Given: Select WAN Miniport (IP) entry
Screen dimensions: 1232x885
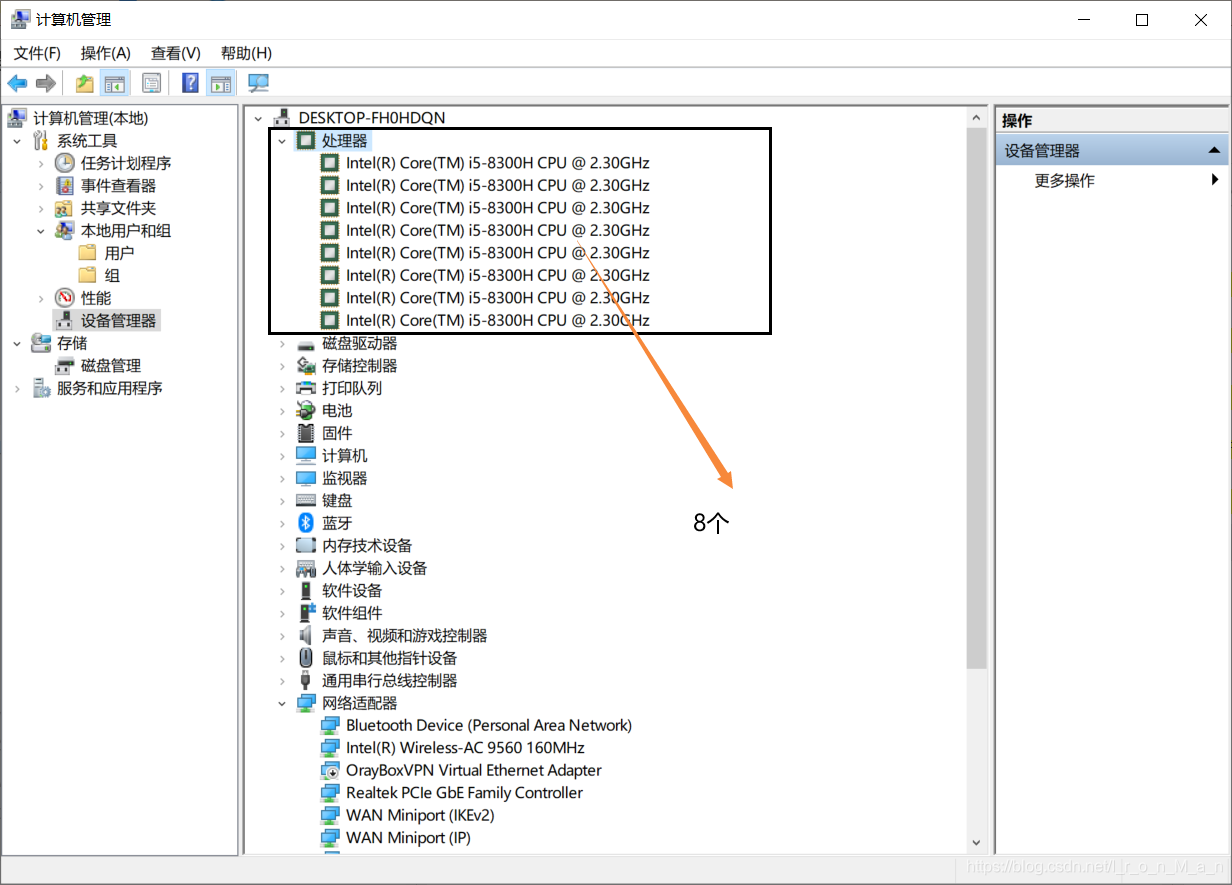Looking at the screenshot, I should click(x=408, y=838).
